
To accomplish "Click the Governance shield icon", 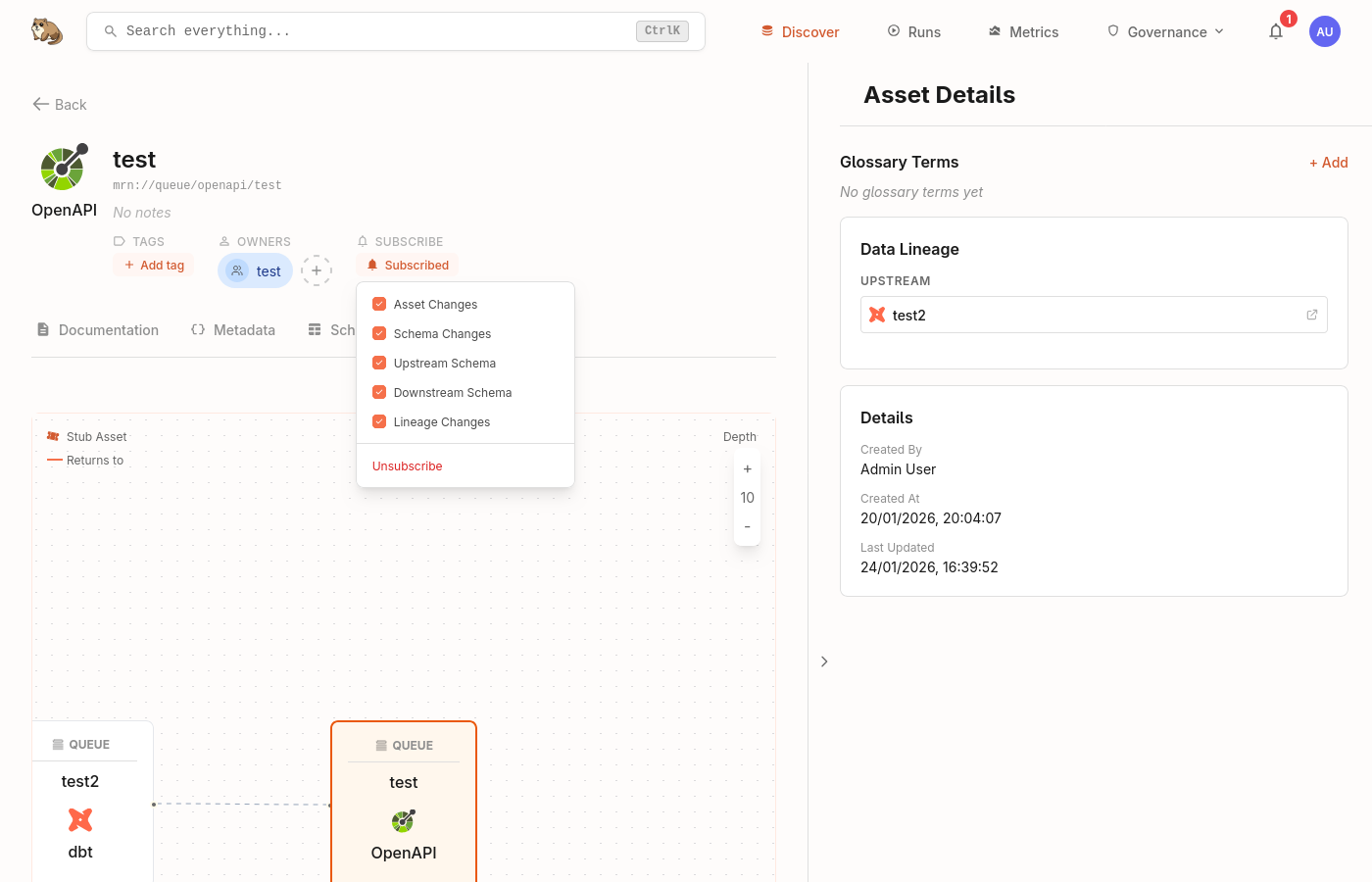I will tap(1112, 31).
